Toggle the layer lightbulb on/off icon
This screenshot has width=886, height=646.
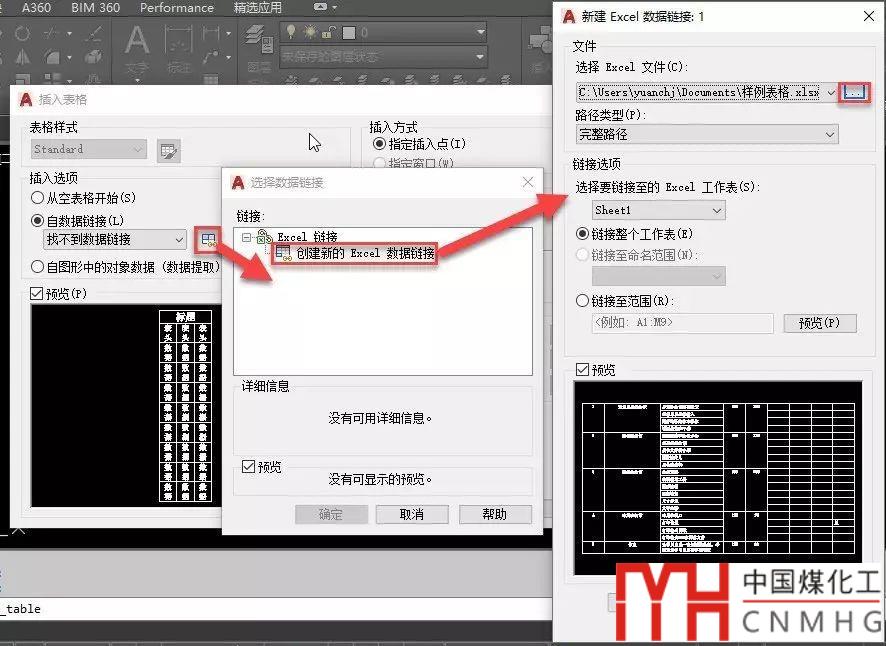coord(291,32)
